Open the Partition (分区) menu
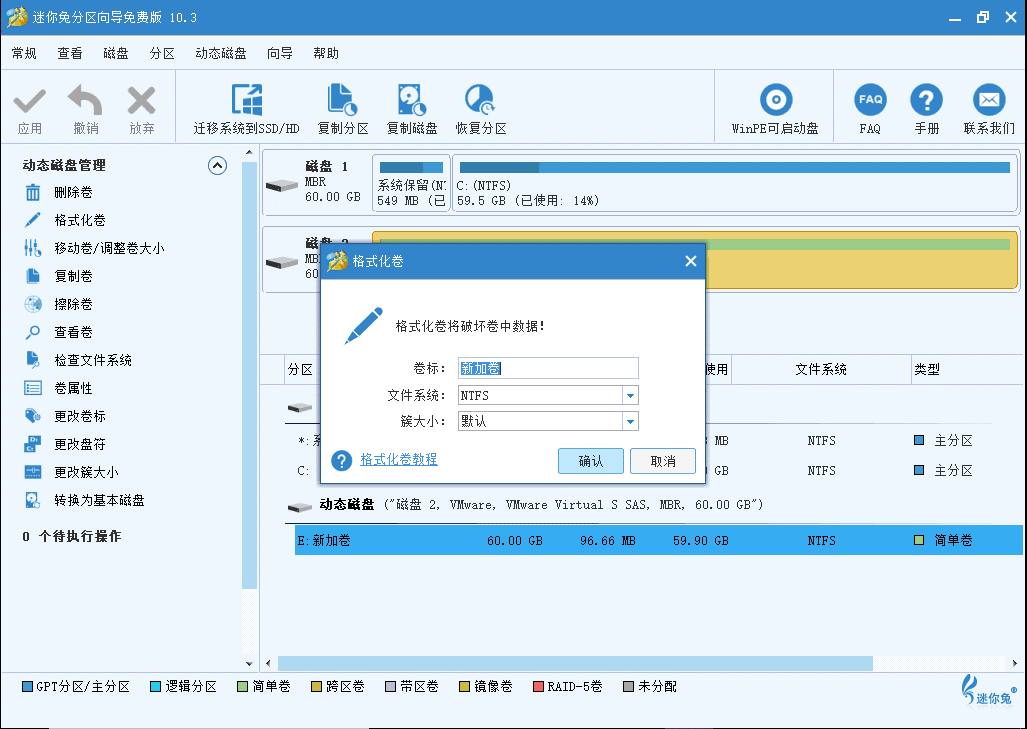This screenshot has height=729, width=1027. [162, 54]
